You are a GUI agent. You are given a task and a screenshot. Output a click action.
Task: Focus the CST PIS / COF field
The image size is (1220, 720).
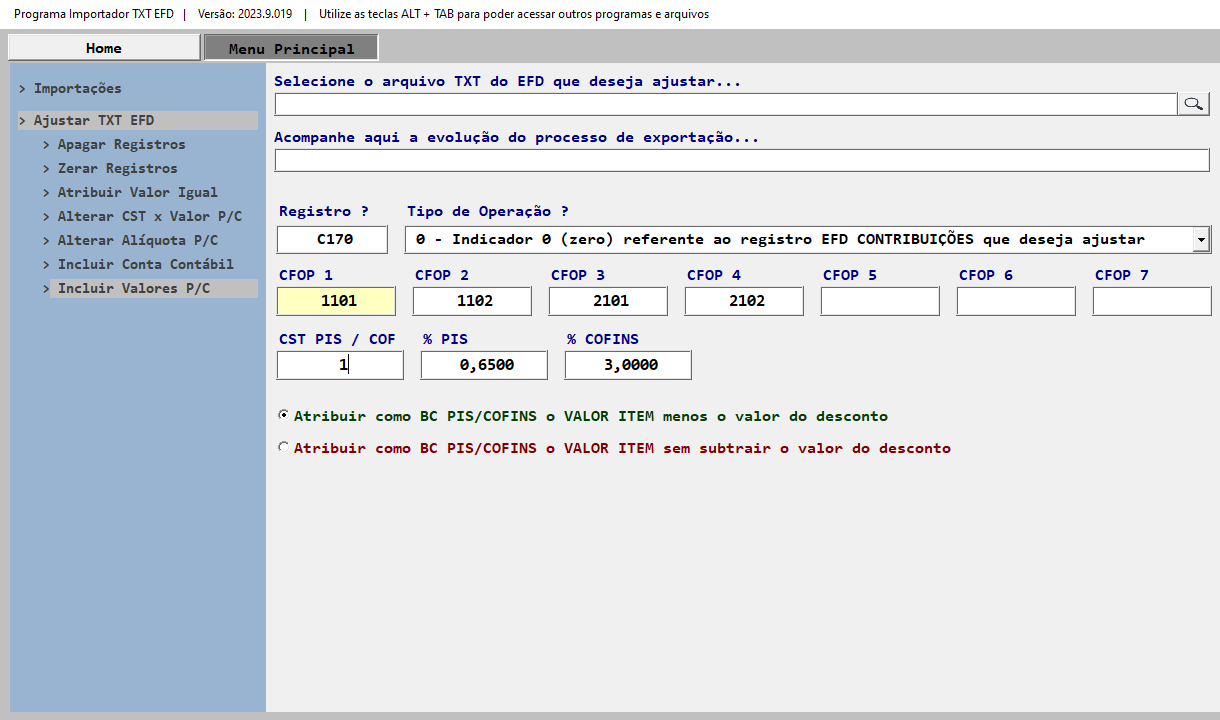[x=340, y=365]
